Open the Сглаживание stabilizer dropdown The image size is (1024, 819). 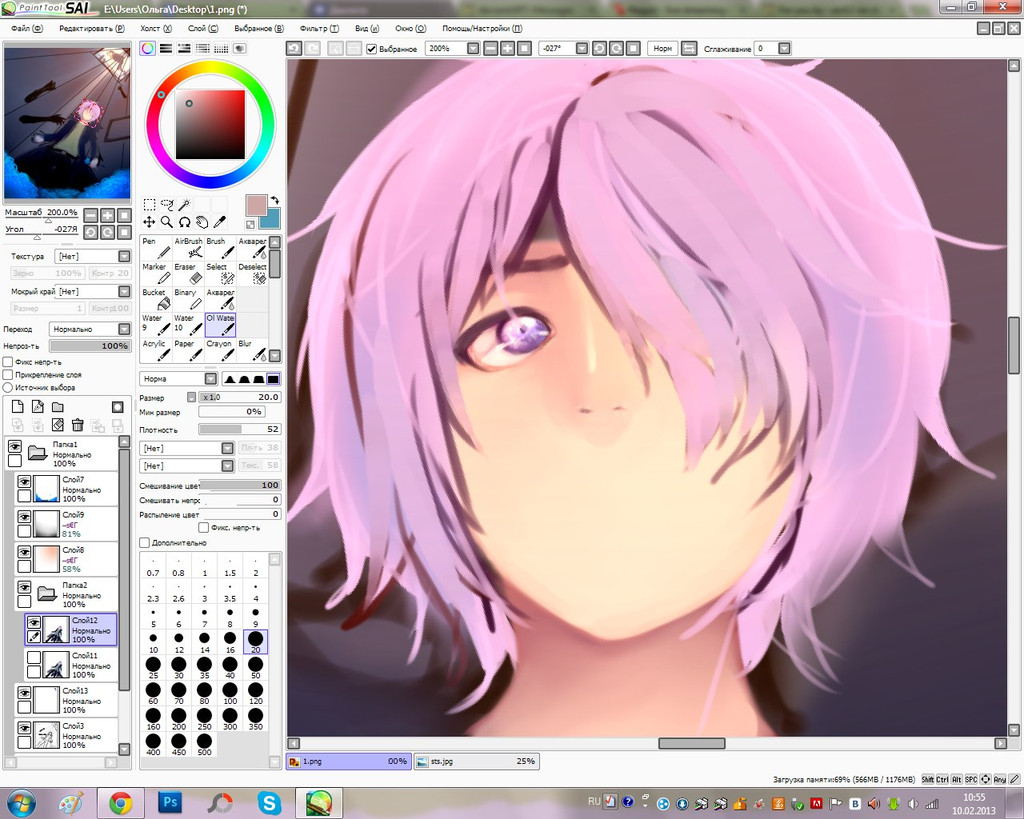784,48
